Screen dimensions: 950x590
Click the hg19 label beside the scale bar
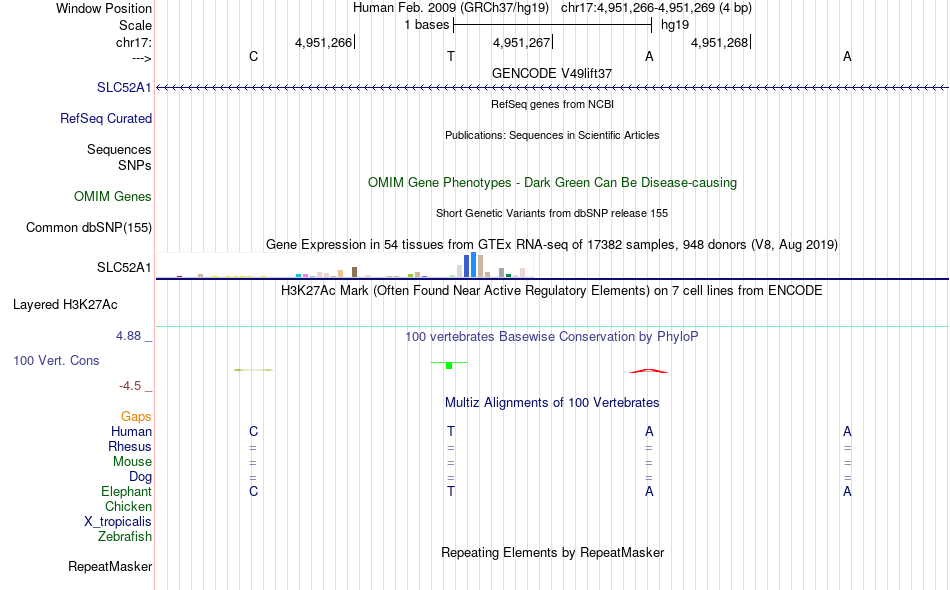click(x=675, y=25)
